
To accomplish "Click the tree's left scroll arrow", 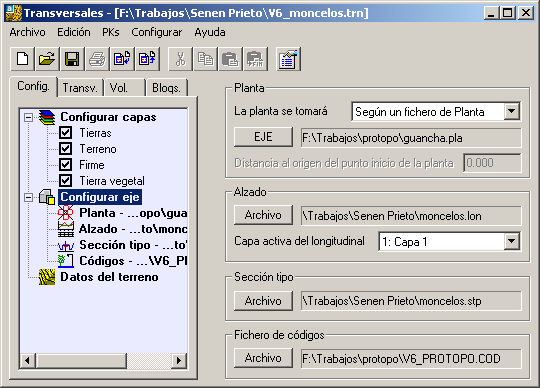I will tap(27, 361).
